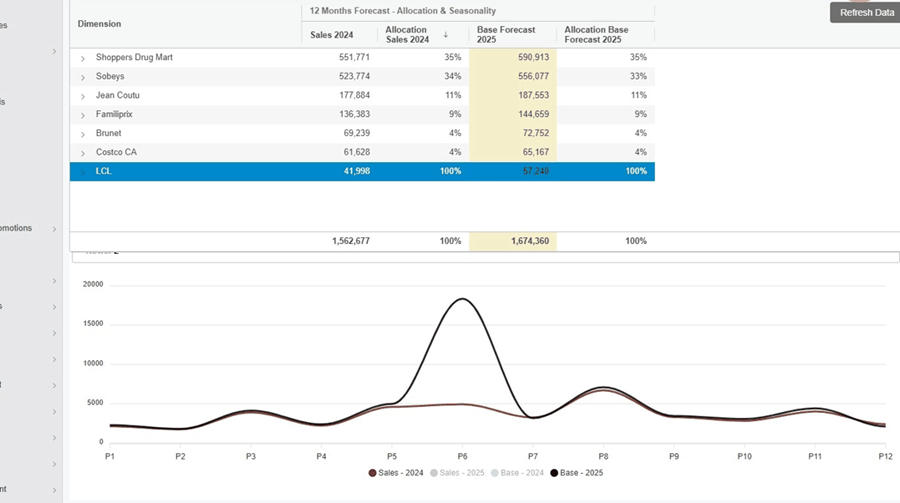Expand the Familiprix row chevron
Screen dimensions: 900x503
[x=83, y=115]
